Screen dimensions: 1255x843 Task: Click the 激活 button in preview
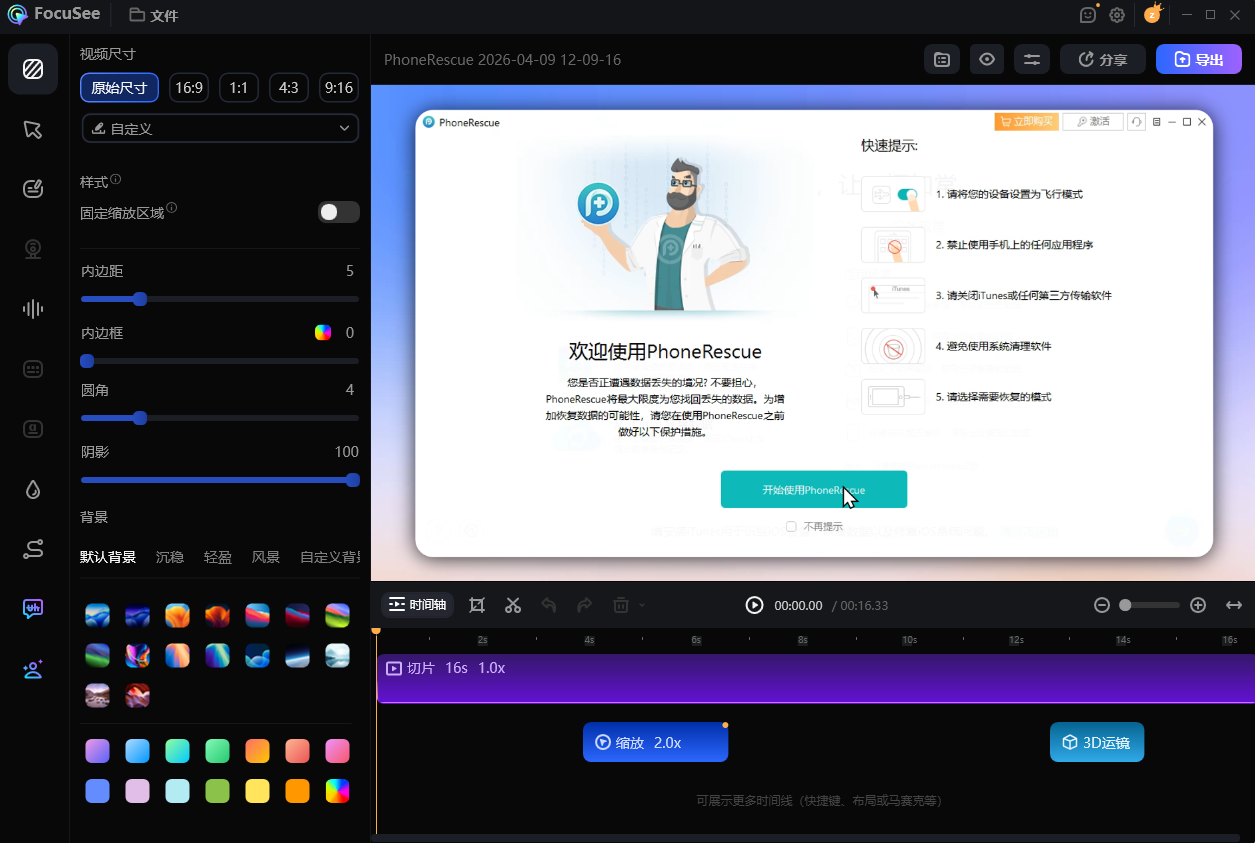(x=1092, y=121)
